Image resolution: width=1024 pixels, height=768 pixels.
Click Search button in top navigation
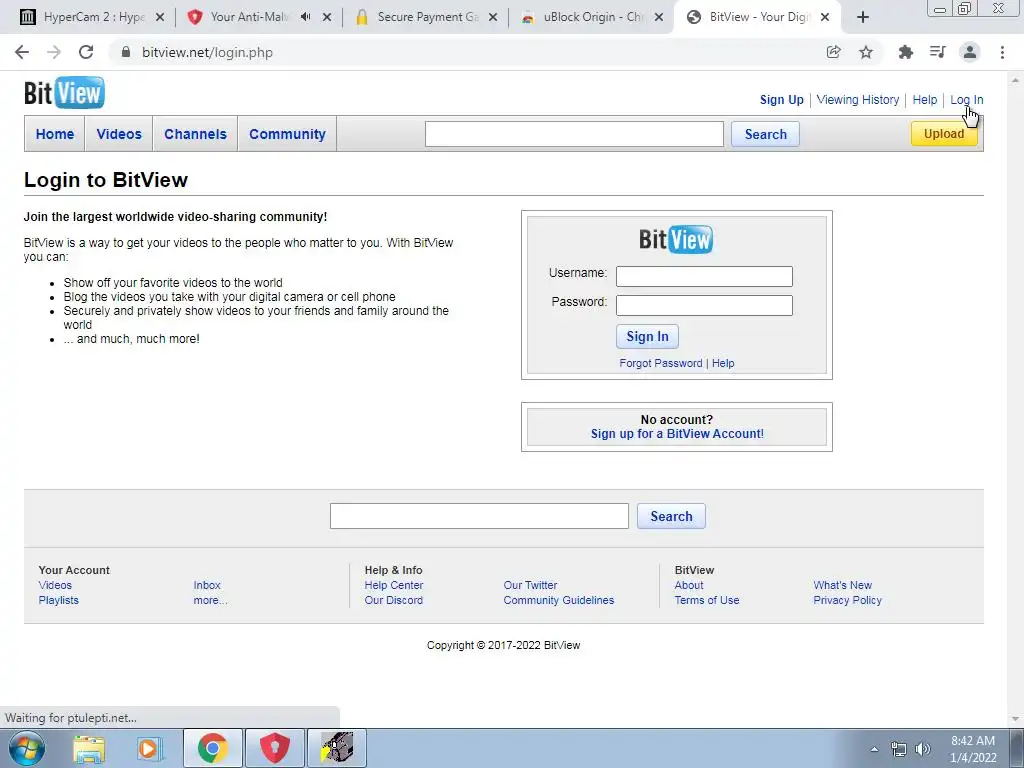pyautogui.click(x=765, y=135)
